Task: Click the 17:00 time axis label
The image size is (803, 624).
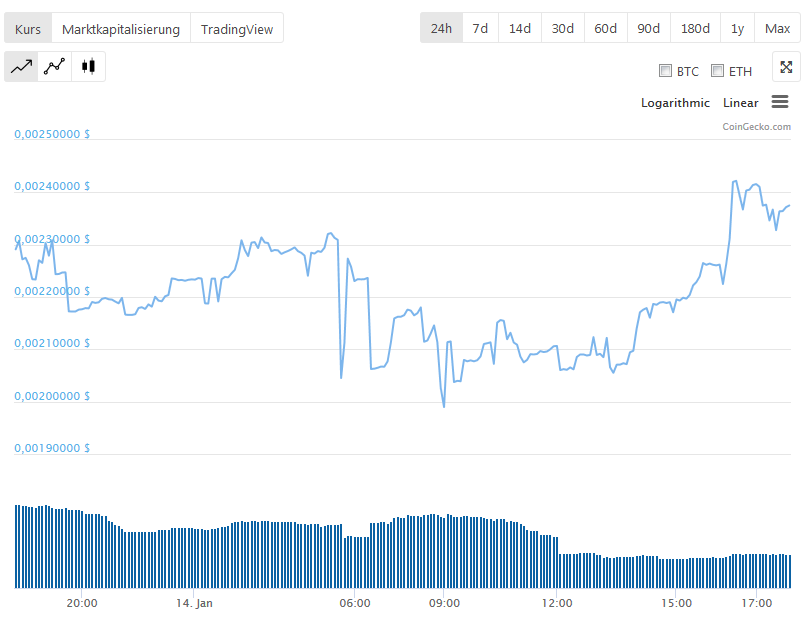Action: [x=756, y=603]
